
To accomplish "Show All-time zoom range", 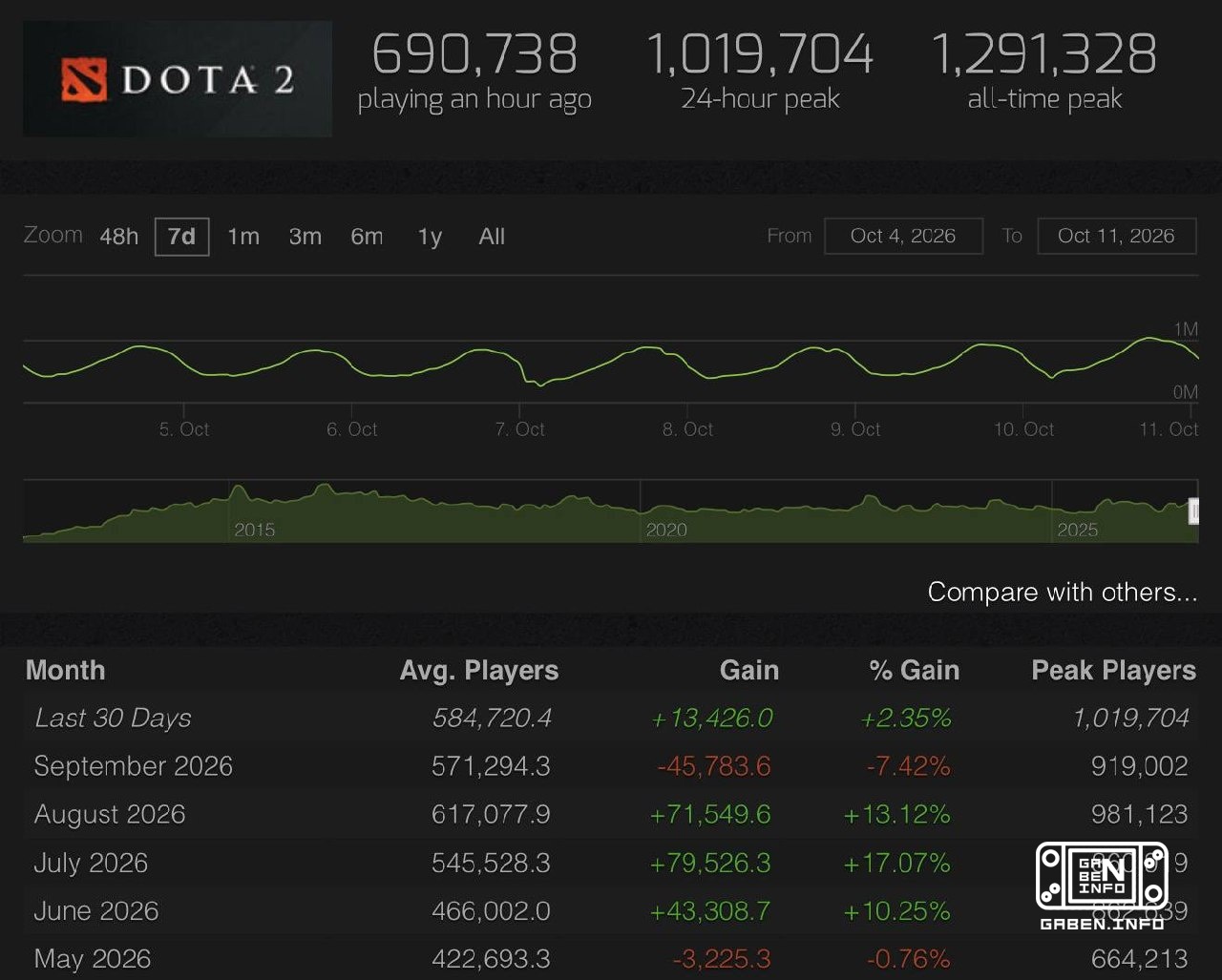I will [492, 237].
